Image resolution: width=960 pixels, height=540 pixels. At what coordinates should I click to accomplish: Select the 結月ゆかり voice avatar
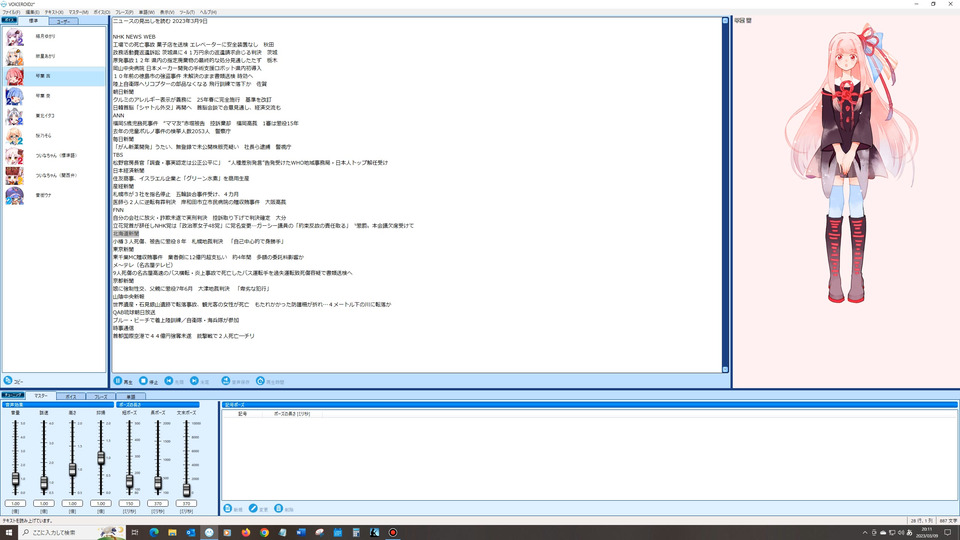pos(15,37)
